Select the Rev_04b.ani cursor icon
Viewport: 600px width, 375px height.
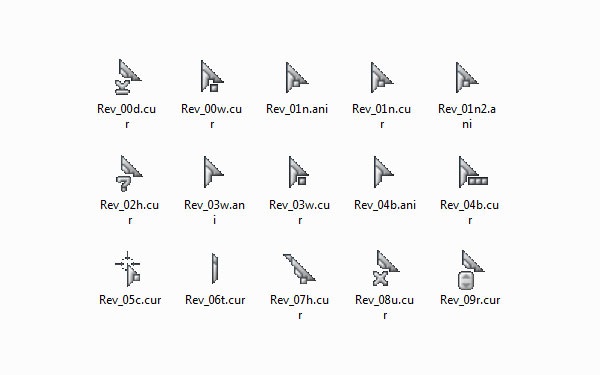[383, 172]
